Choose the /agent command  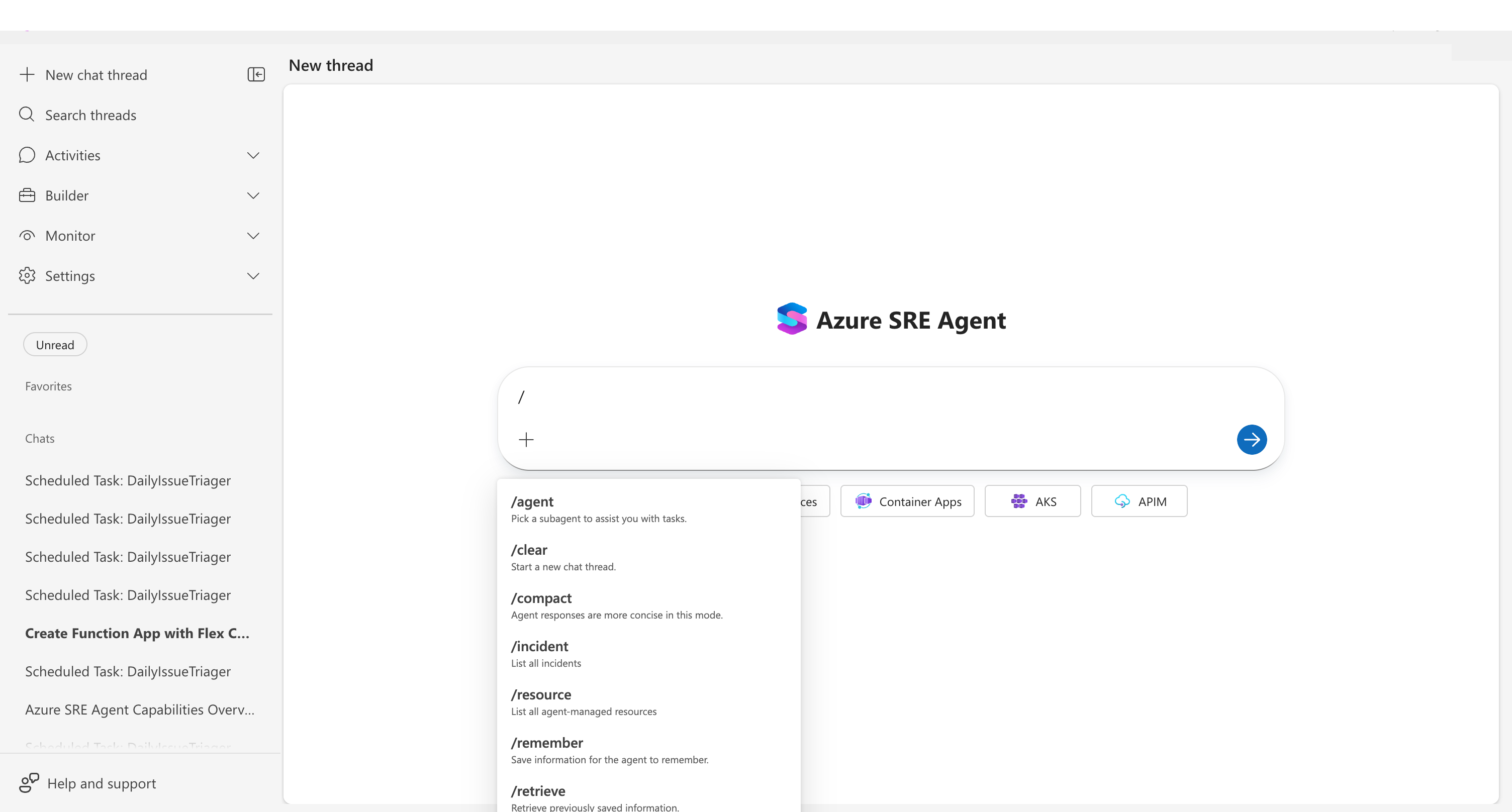tap(648, 510)
